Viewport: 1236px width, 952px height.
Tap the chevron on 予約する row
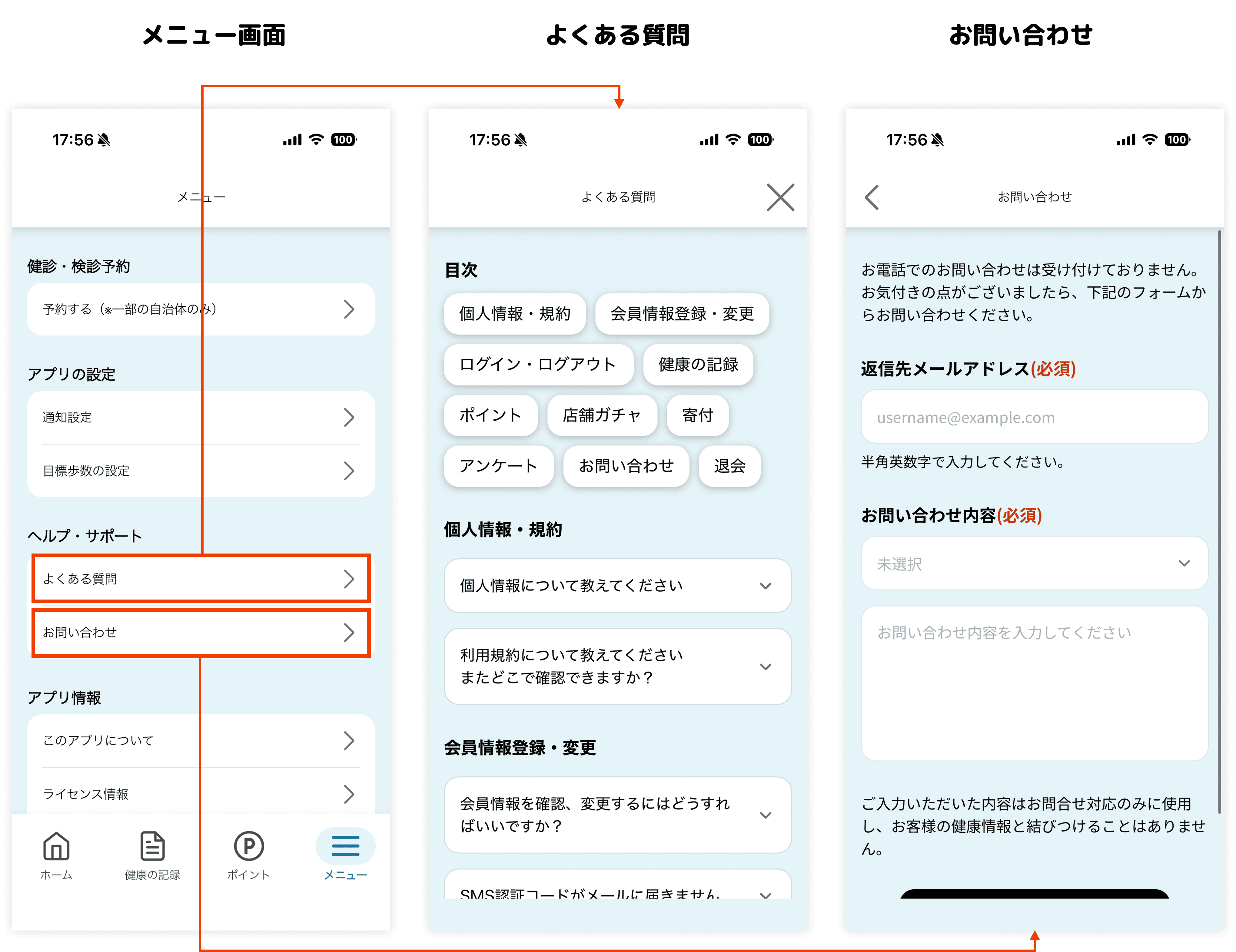tap(349, 309)
